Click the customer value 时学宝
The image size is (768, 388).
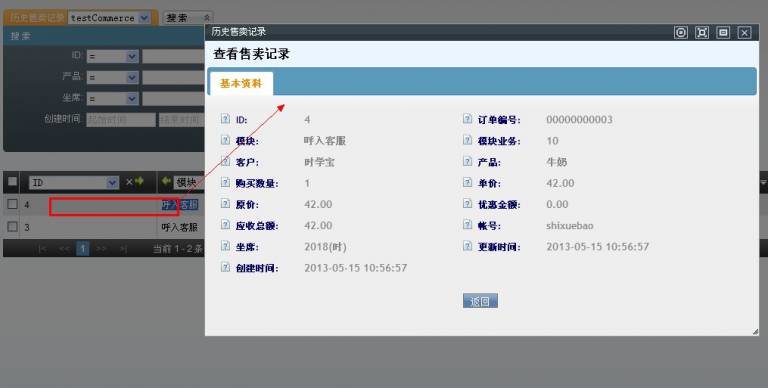319,162
